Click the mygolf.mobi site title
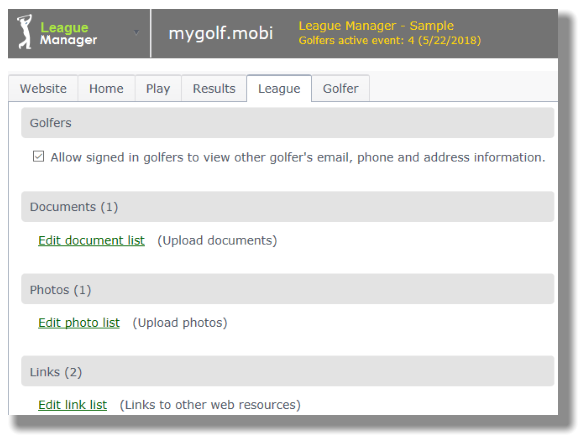This screenshot has width=581, height=437. [221, 33]
